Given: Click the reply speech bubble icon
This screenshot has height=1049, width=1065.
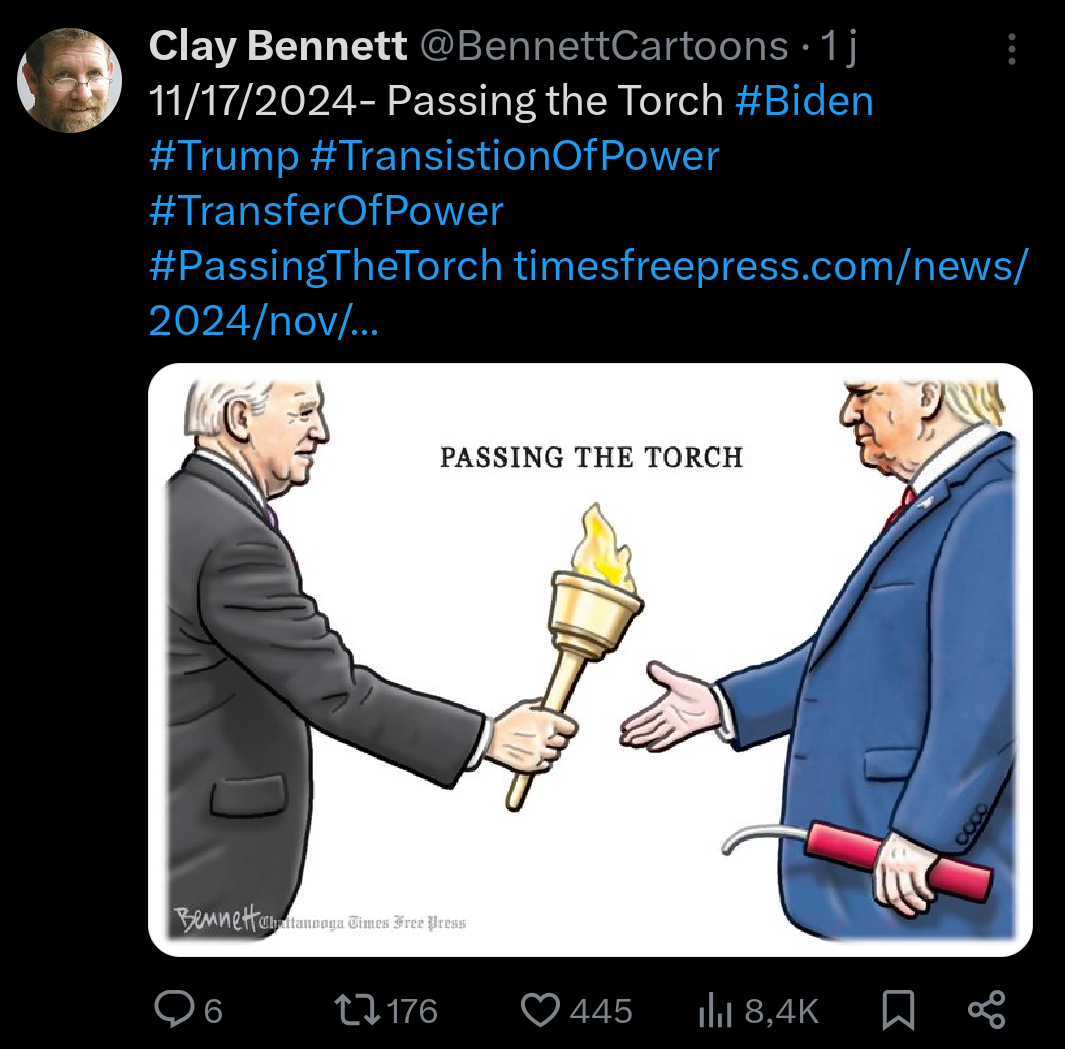Looking at the screenshot, I should coord(174,1010).
